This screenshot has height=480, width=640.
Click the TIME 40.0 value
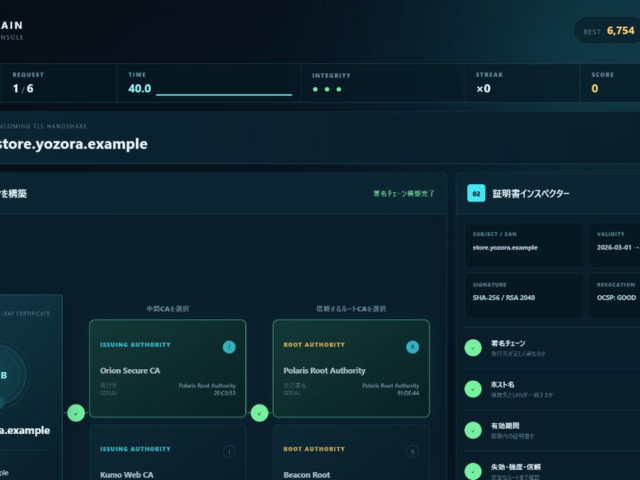(x=140, y=89)
